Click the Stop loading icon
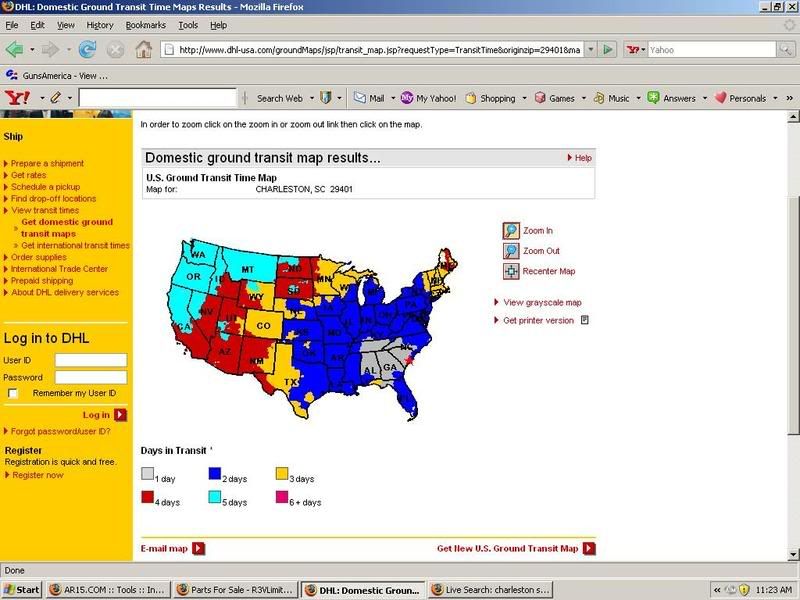 tap(116, 49)
